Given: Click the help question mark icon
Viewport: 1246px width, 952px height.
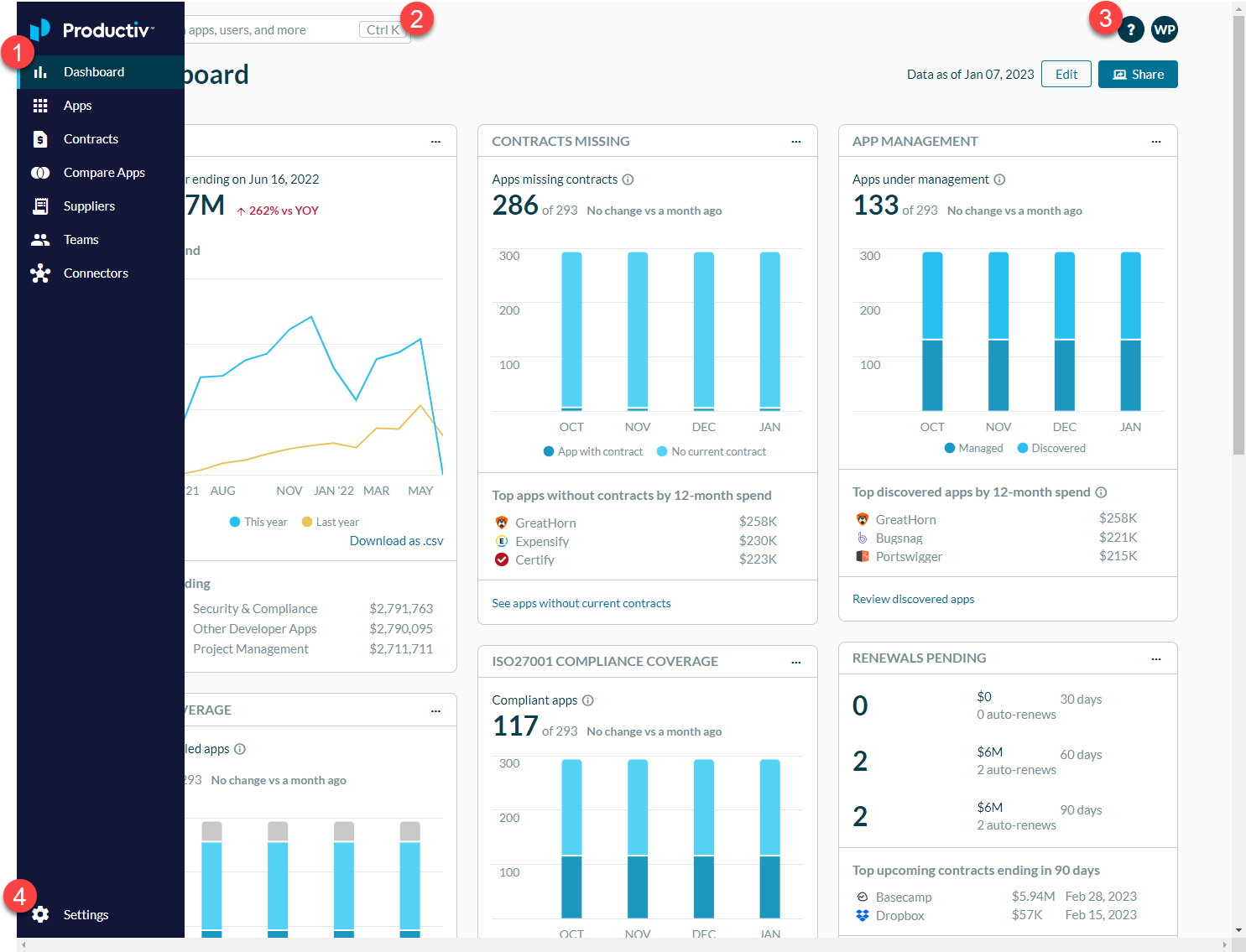Looking at the screenshot, I should 1131,30.
